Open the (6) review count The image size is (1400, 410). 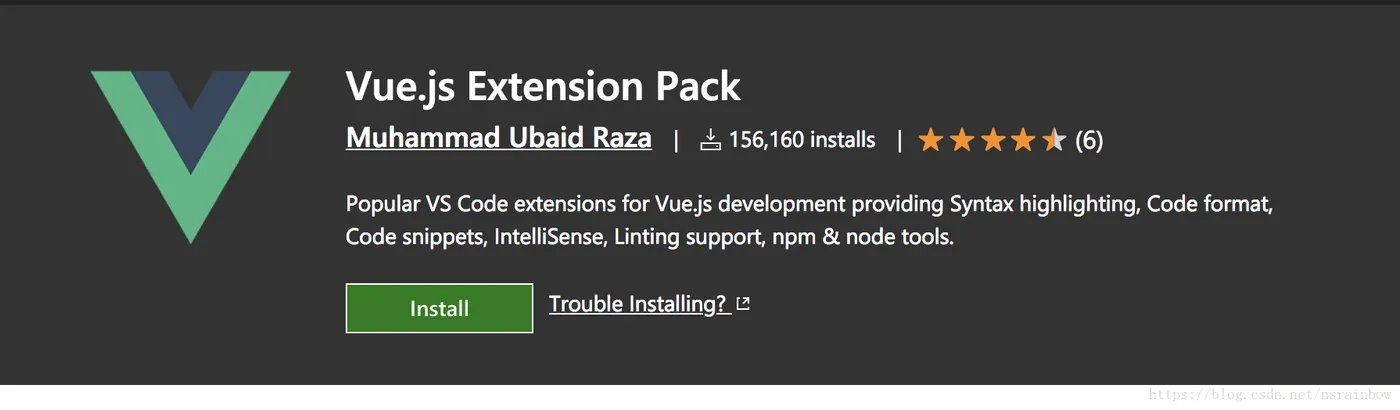[x=1089, y=140]
